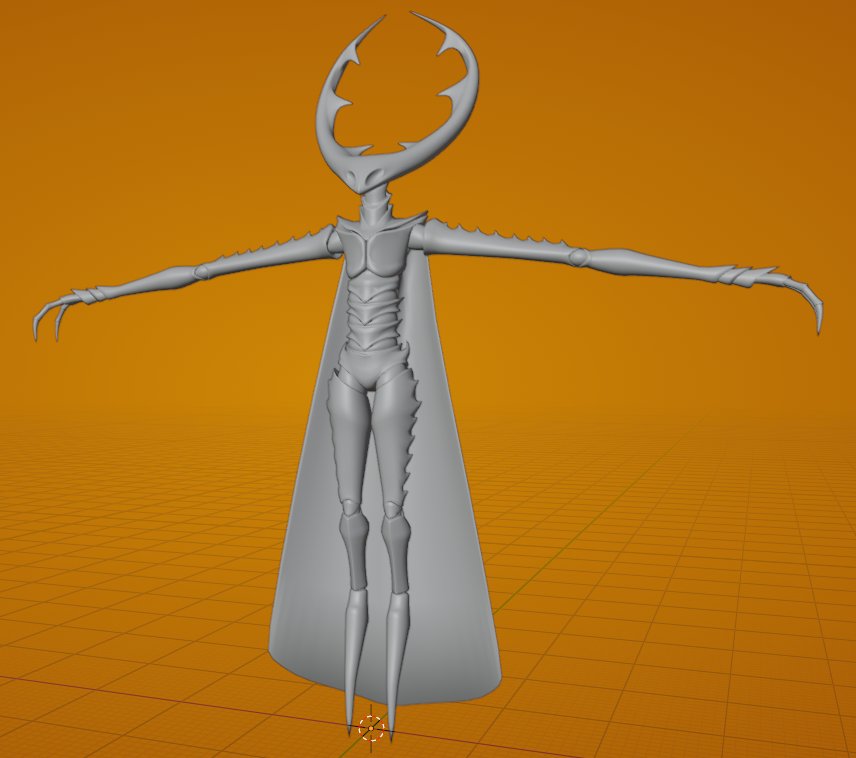Select the character's horned head
Screen dimensions: 856x758
(x=397, y=104)
